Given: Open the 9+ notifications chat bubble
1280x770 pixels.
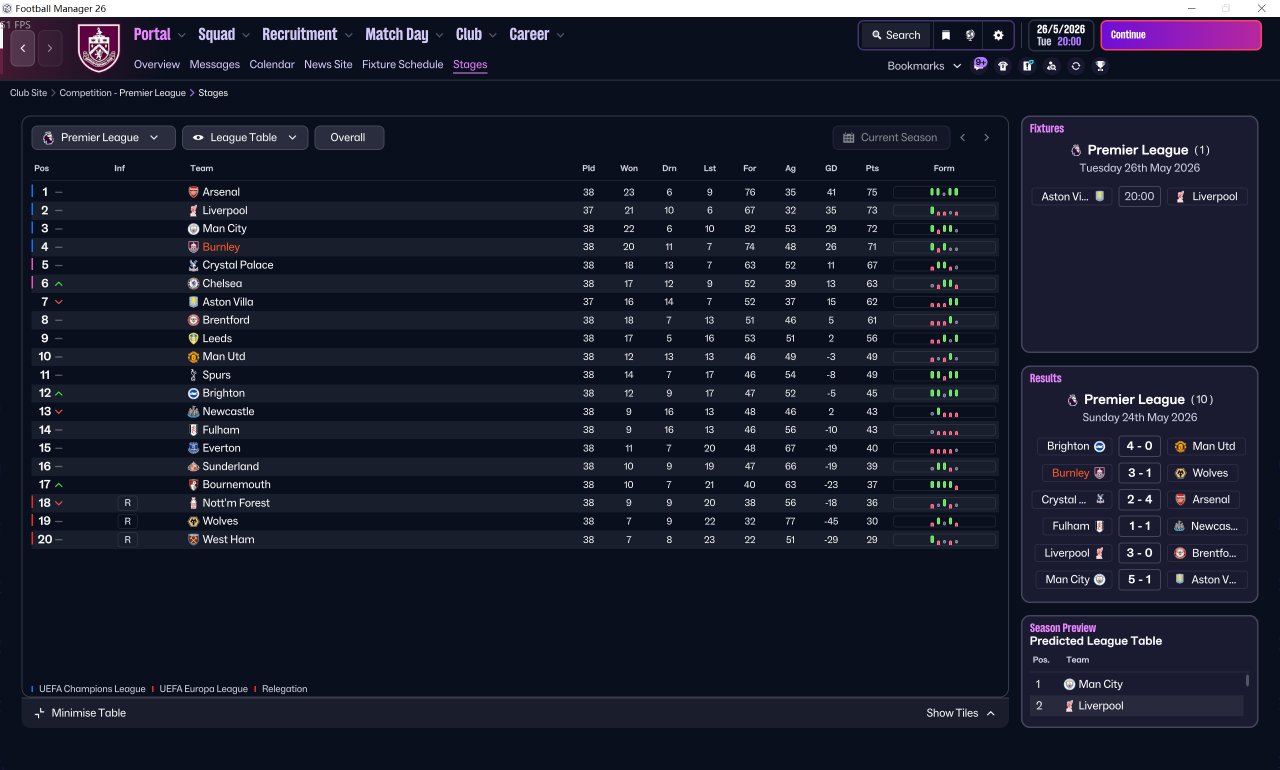Looking at the screenshot, I should 980,65.
